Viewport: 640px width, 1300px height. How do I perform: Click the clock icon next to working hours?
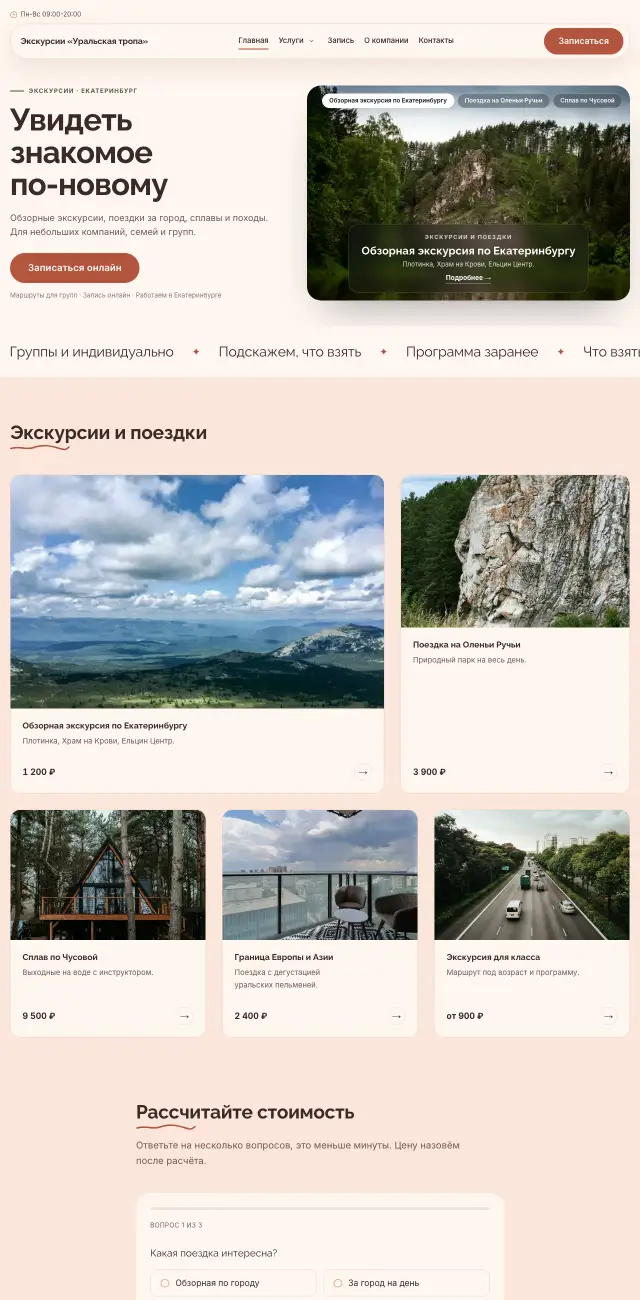click(14, 14)
